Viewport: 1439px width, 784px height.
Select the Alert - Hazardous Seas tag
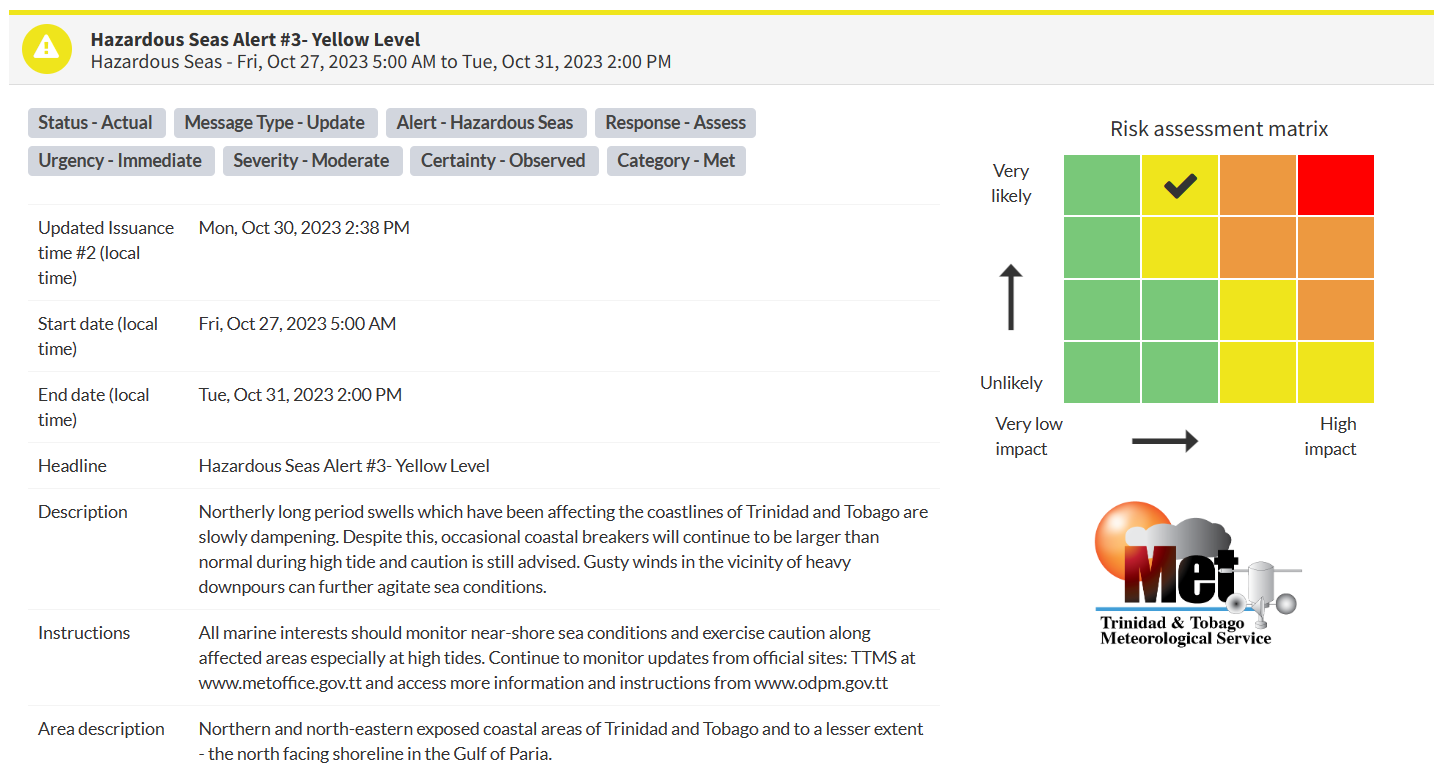[x=485, y=123]
